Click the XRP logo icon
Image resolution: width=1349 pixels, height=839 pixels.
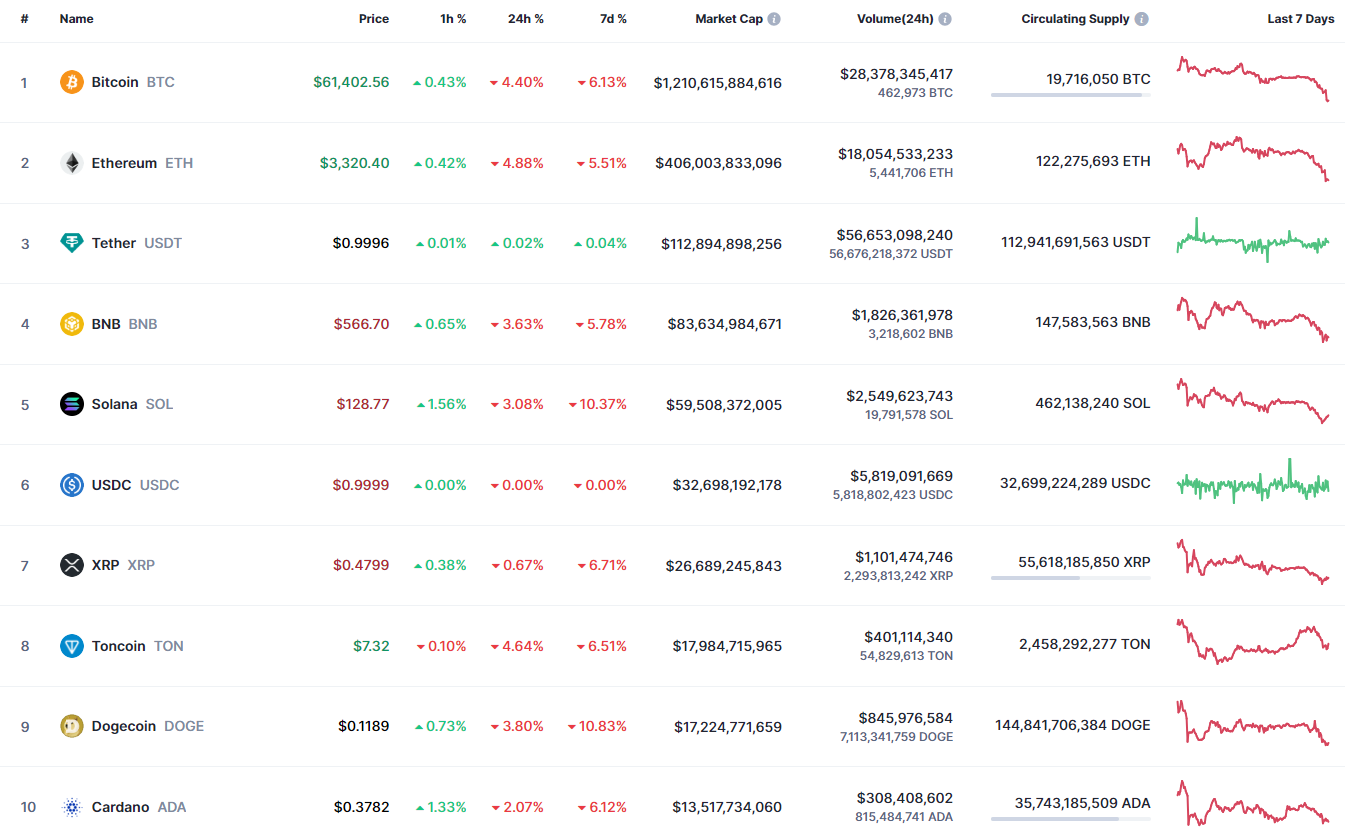pos(71,565)
